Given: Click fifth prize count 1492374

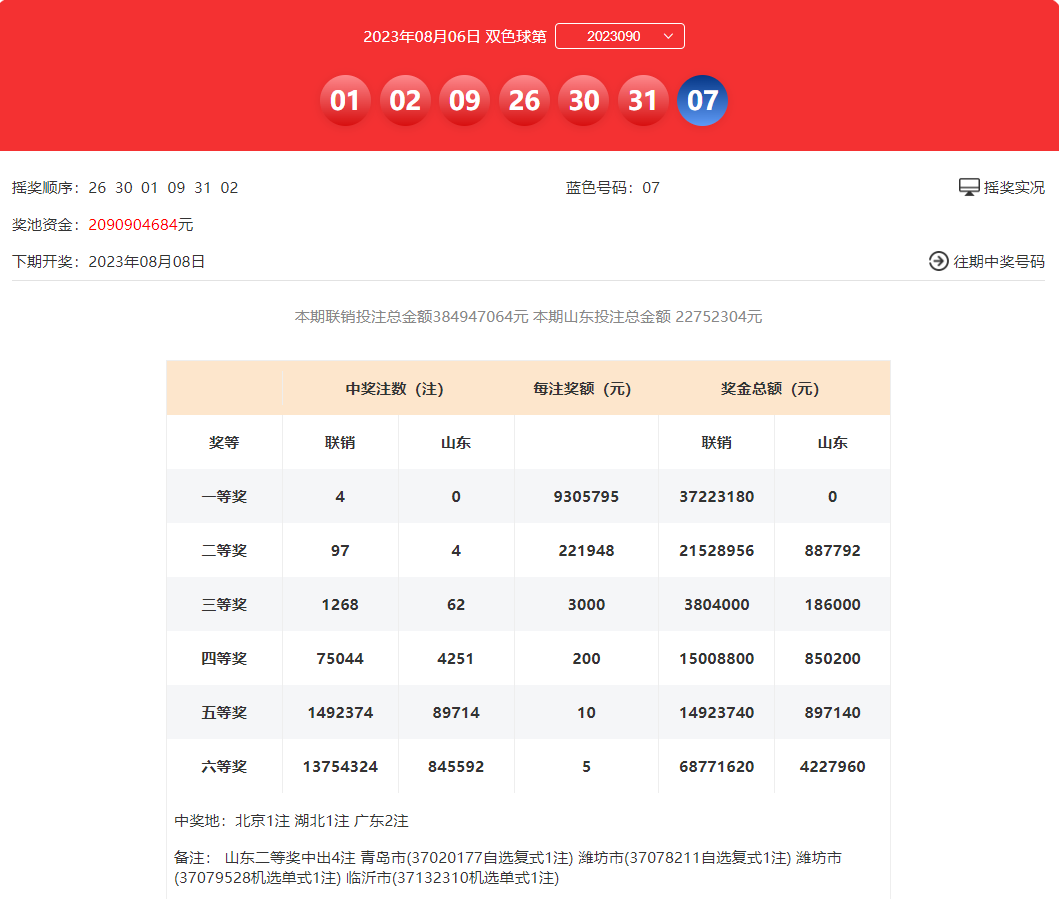Looking at the screenshot, I should 340,713.
